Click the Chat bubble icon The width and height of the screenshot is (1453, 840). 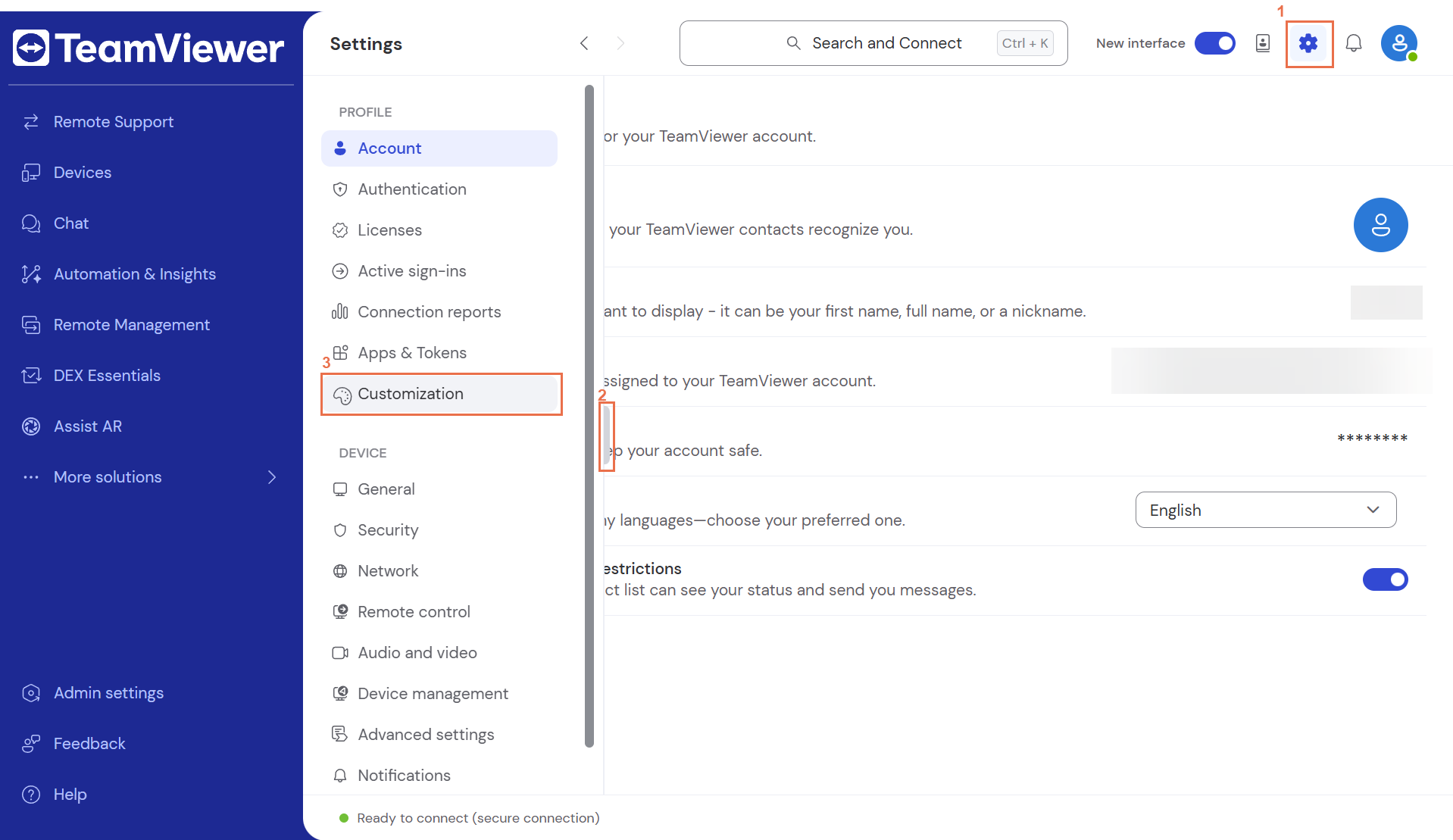coord(31,223)
